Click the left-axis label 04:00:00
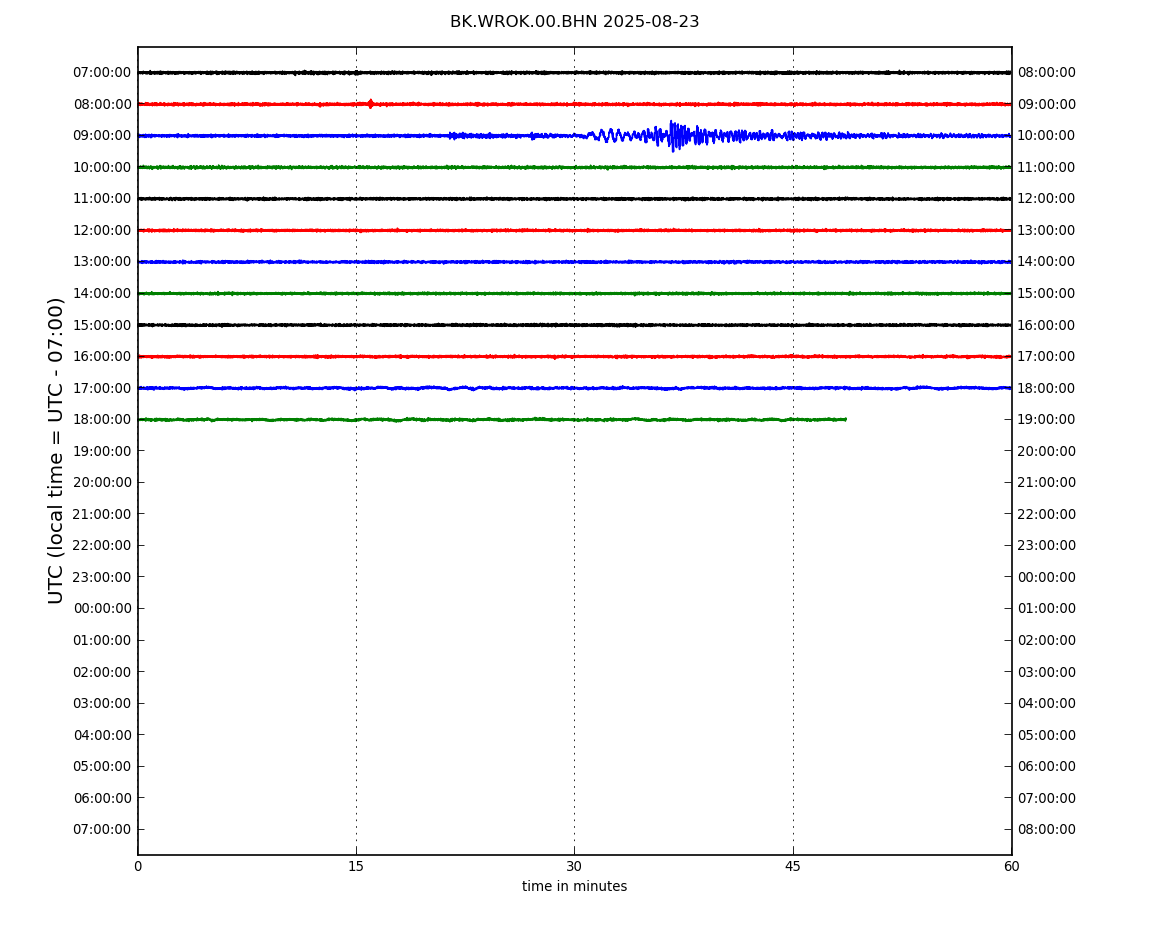1150x950 pixels. pos(103,735)
